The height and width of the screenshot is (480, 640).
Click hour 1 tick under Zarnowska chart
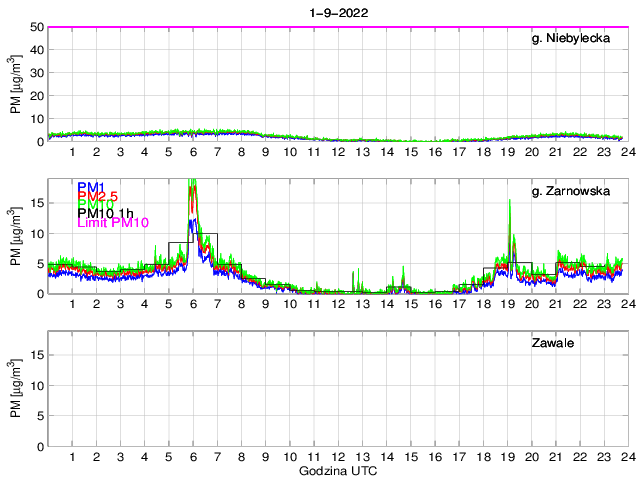click(x=73, y=304)
